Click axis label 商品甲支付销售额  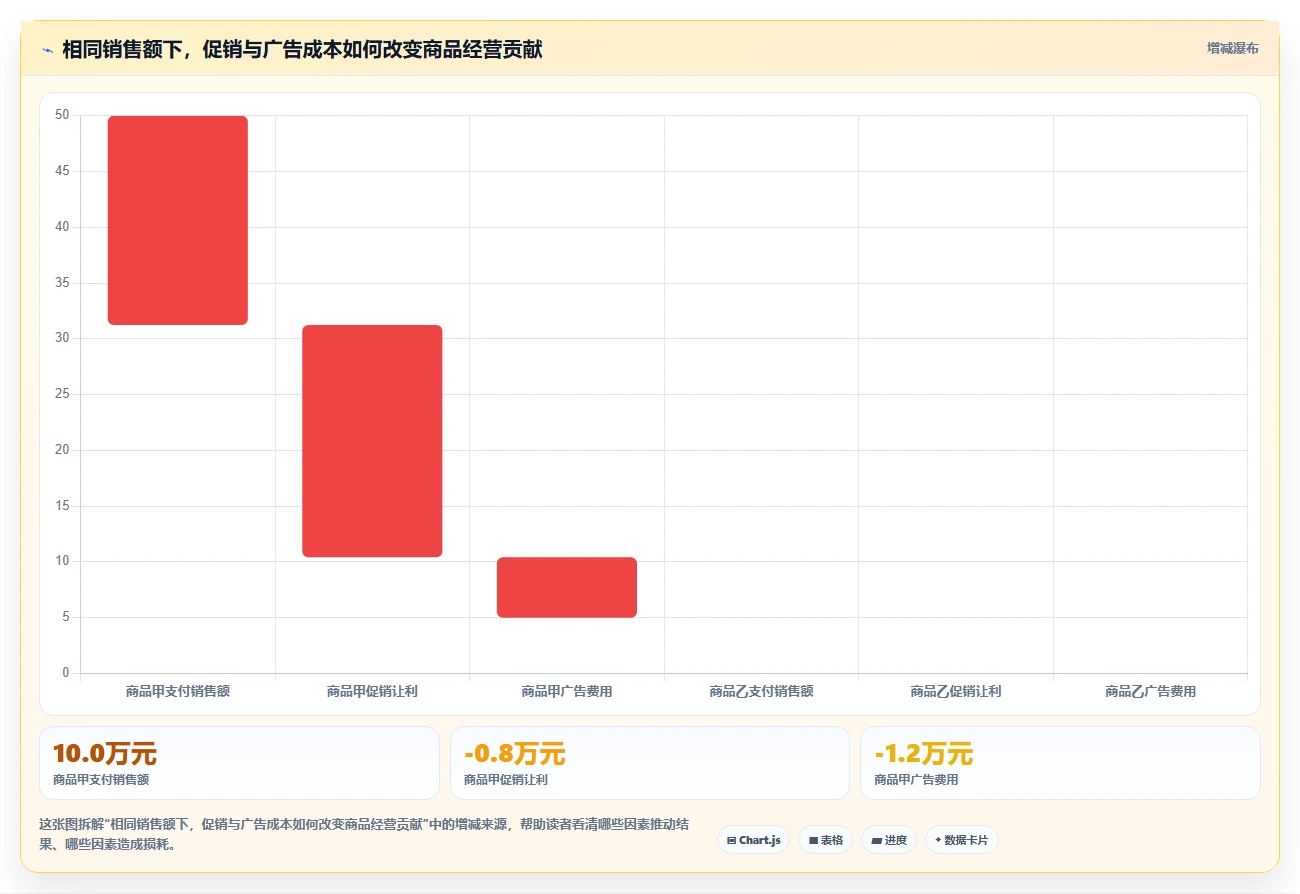(178, 691)
